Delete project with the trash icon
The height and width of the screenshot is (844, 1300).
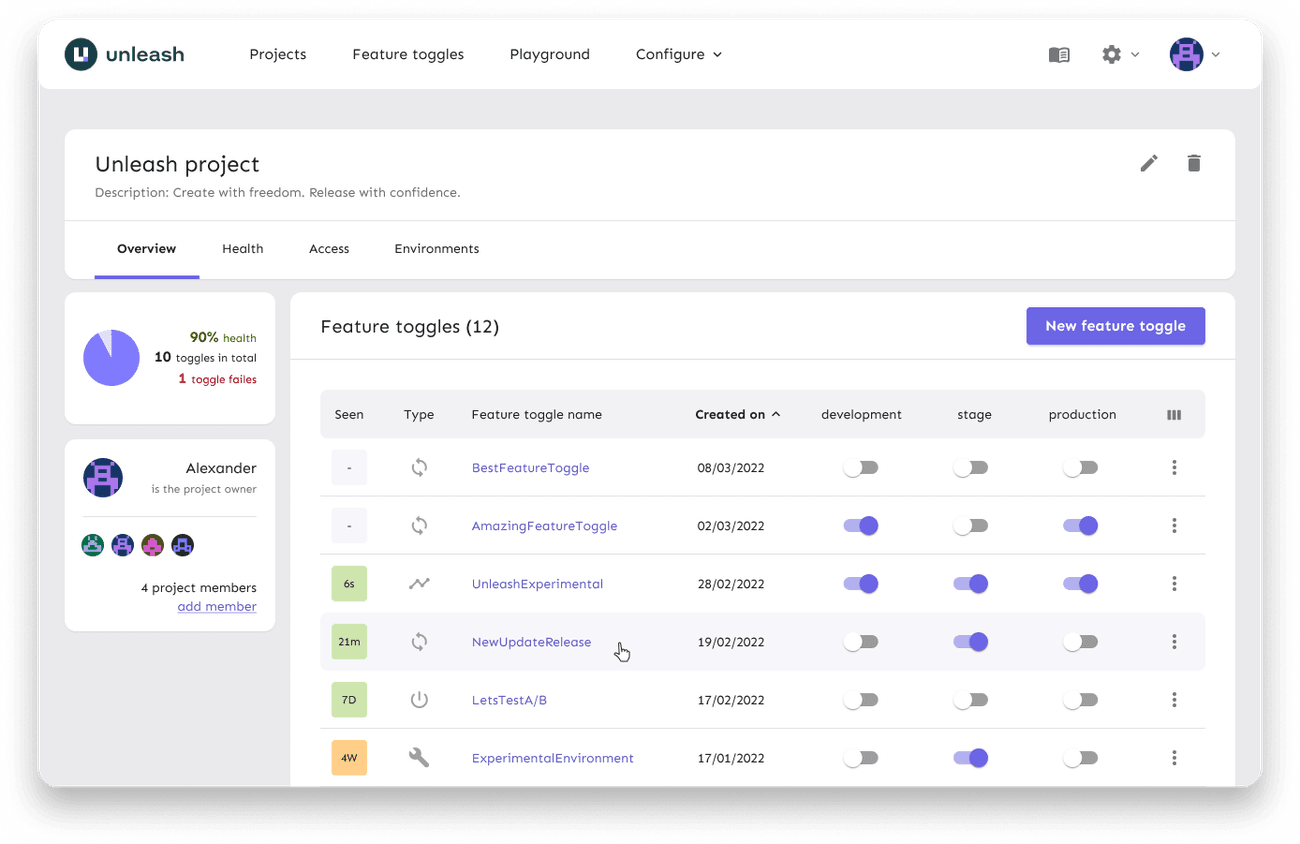tap(1194, 163)
